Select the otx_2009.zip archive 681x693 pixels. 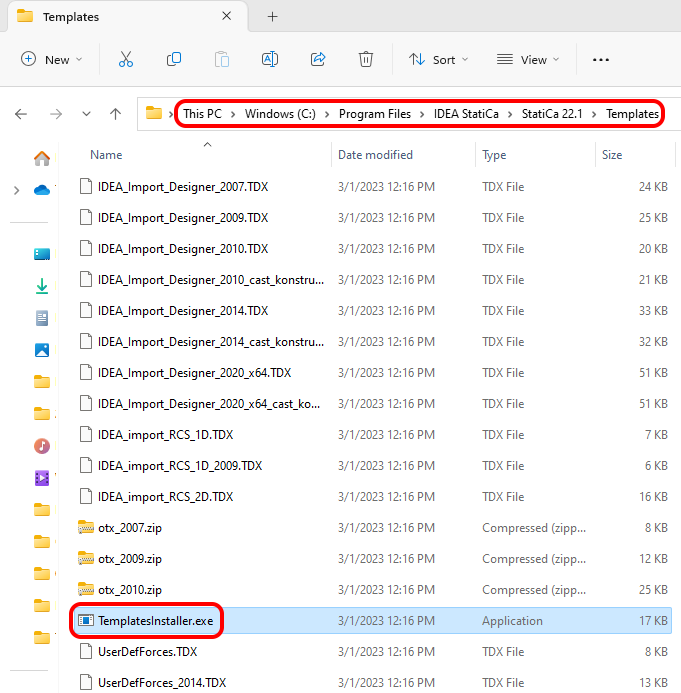tap(129, 559)
